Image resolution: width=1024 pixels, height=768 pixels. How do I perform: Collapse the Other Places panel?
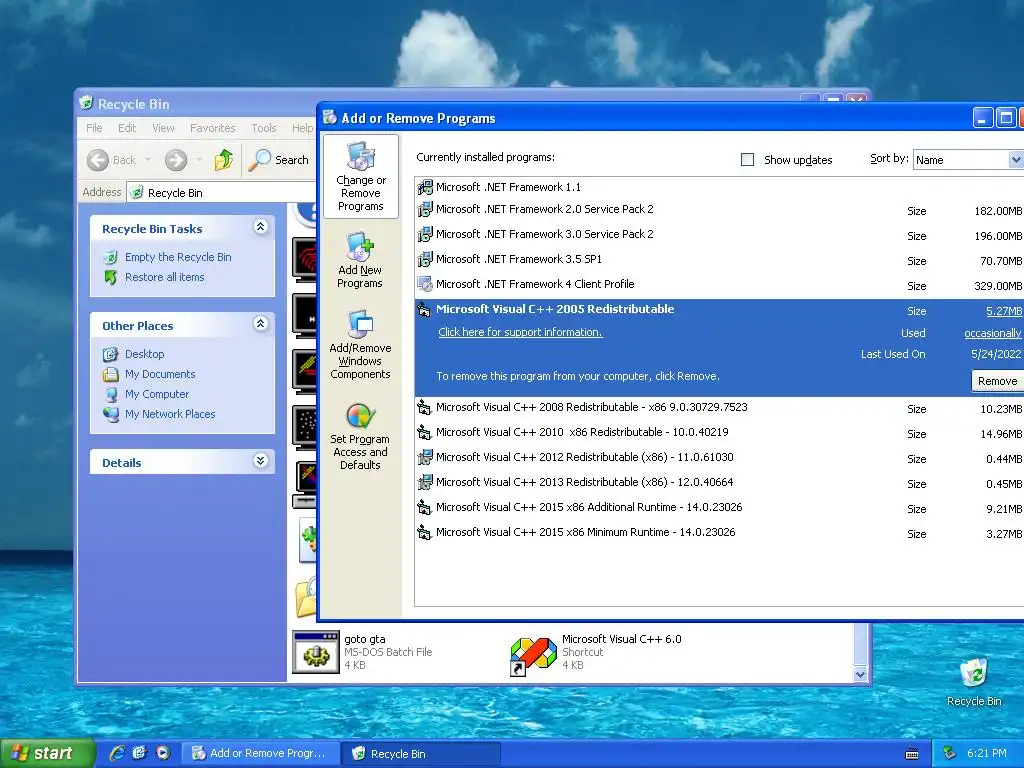[x=261, y=323]
